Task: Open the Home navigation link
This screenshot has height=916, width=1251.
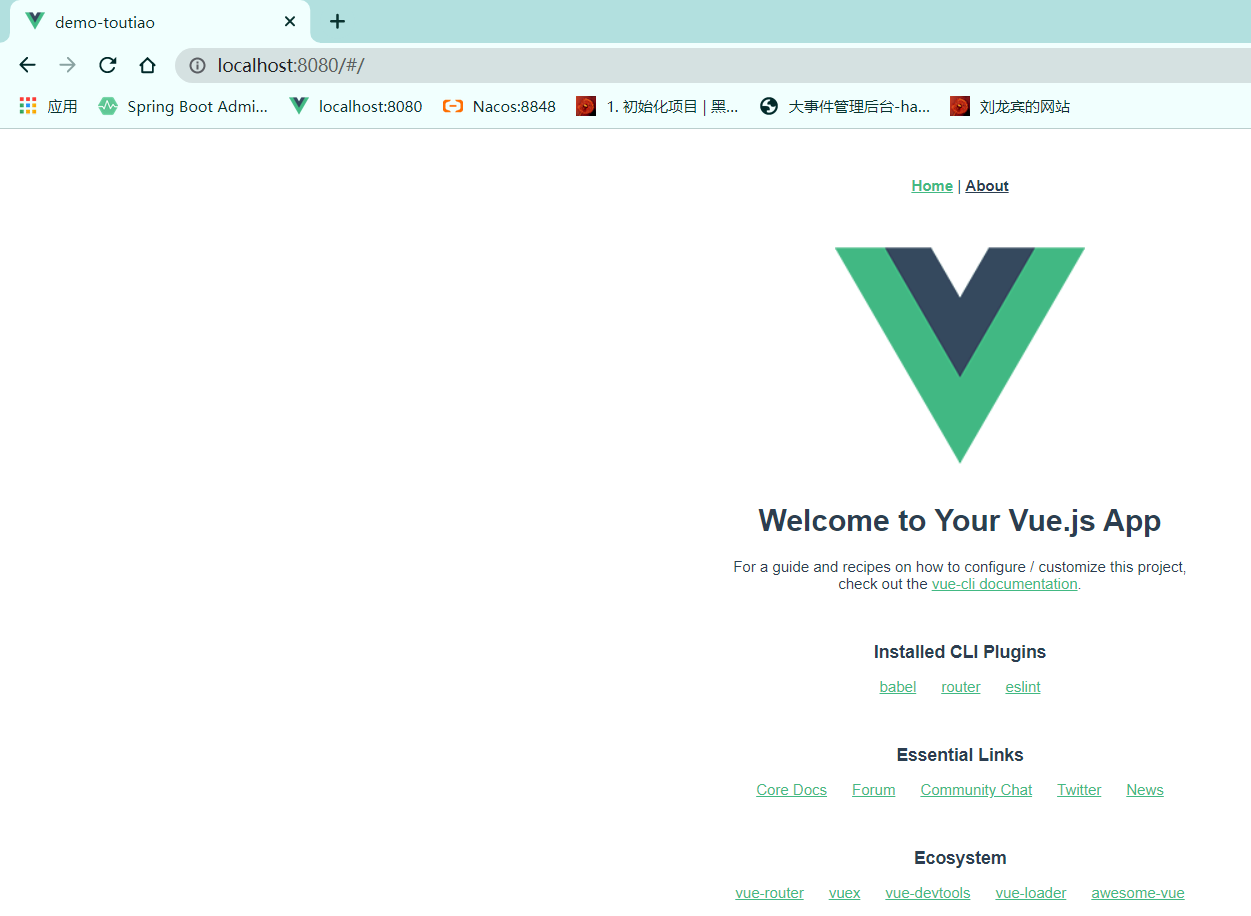Action: (932, 186)
